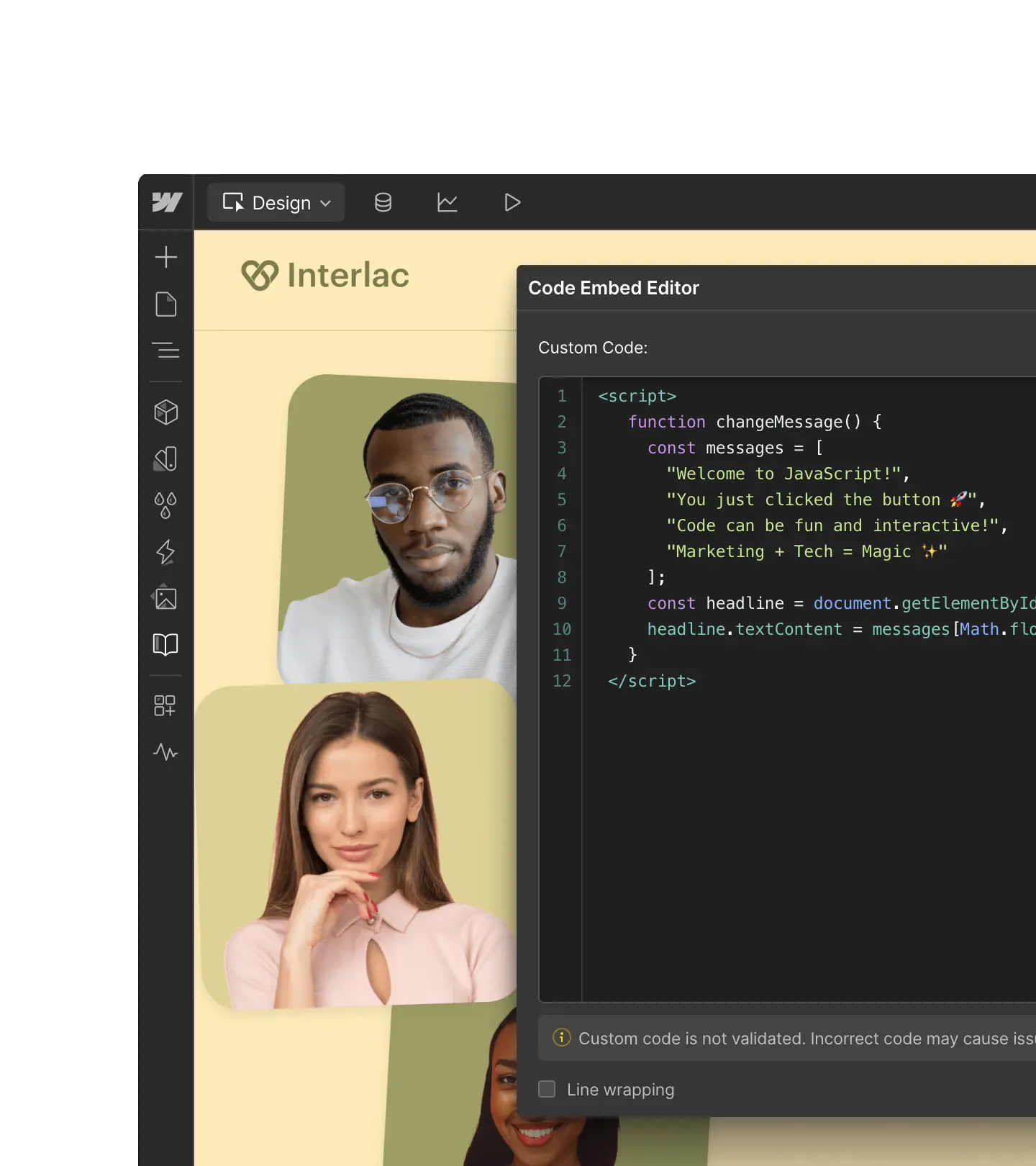Open the Webflow logo menu
Viewport: 1036px width, 1166px height.
coord(167,202)
